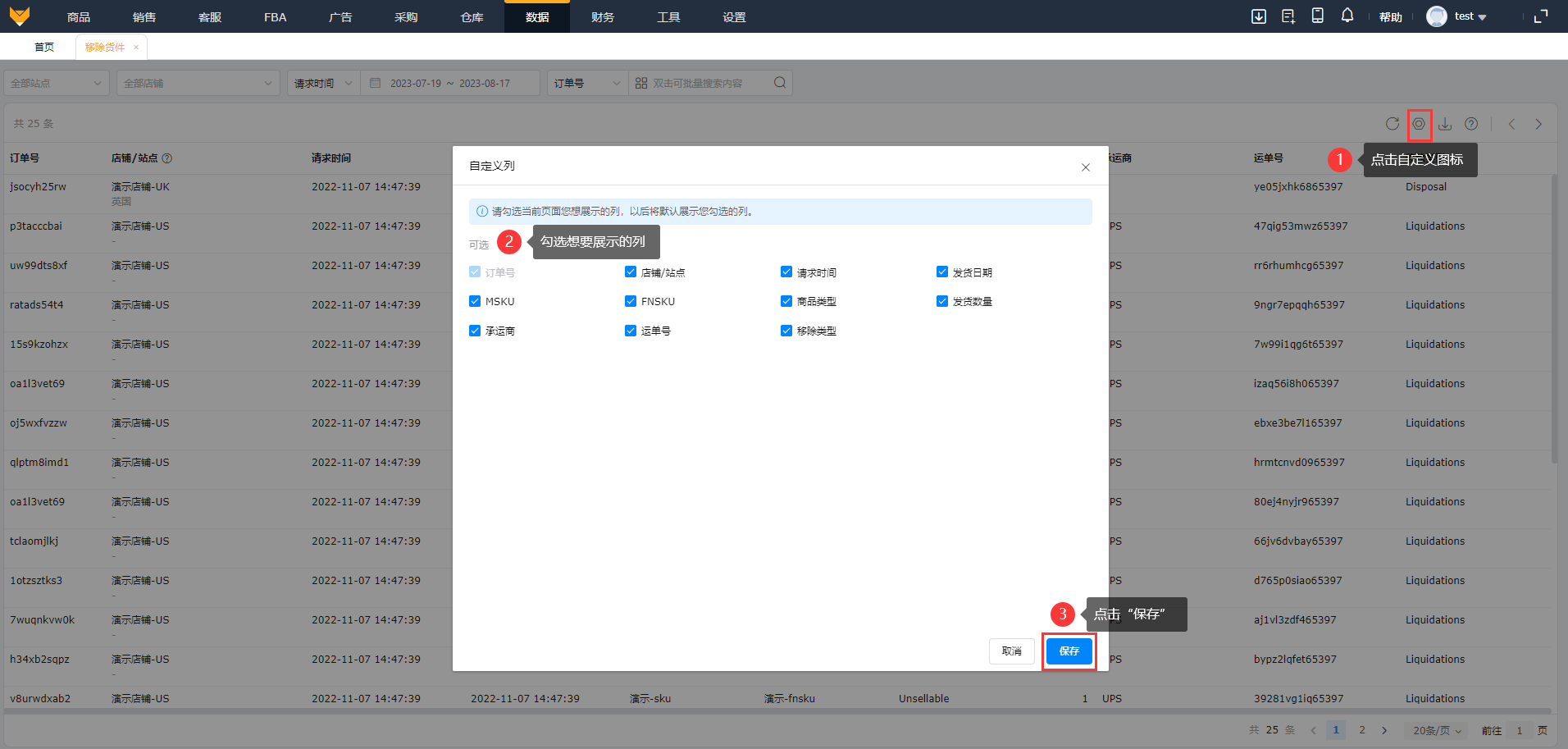Viewport: 1568px width, 749px height.
Task: Click the vertical scrollbar of the table
Action: 1554,320
